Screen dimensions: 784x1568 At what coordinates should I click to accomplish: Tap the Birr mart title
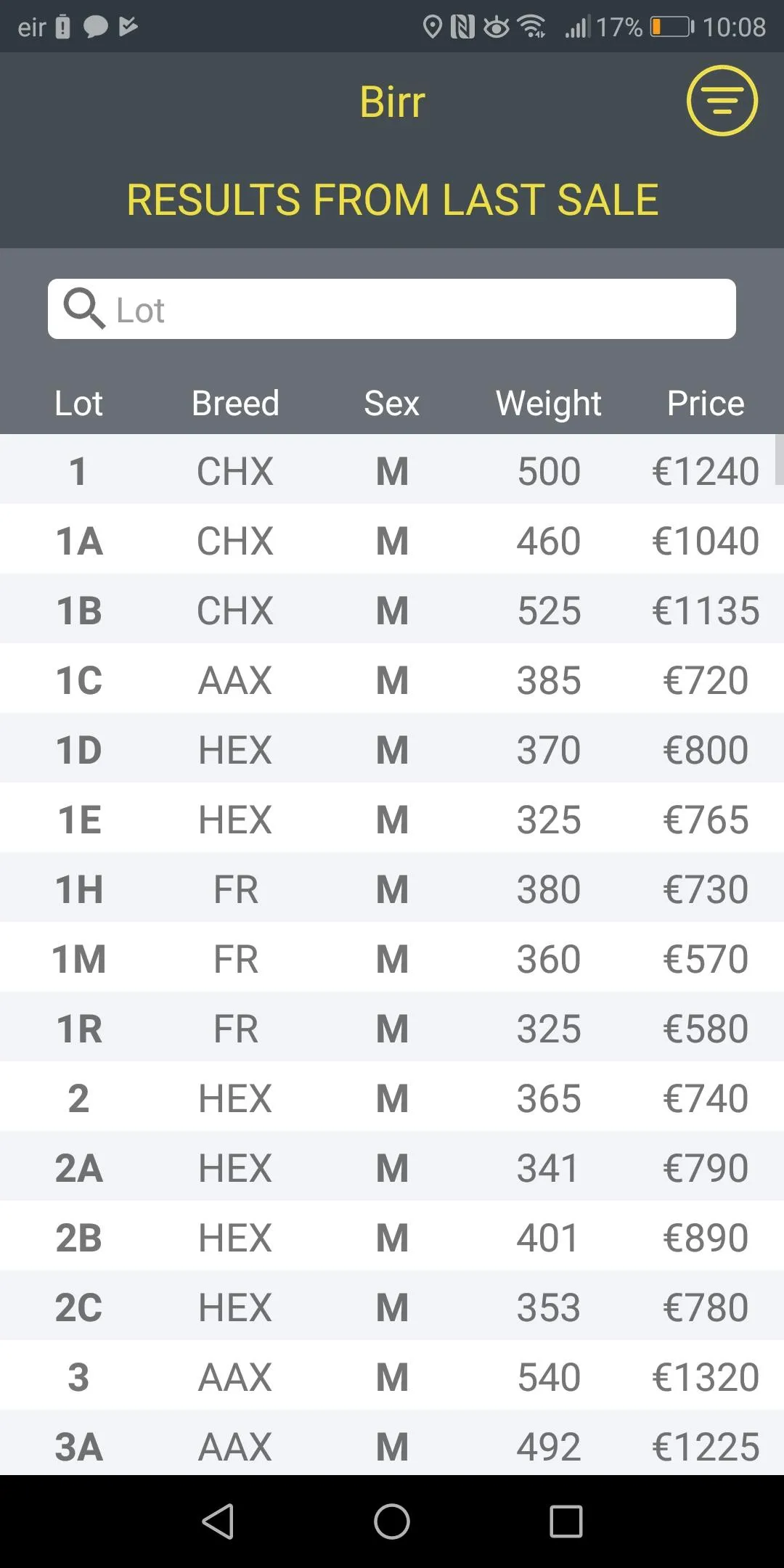coord(392,102)
